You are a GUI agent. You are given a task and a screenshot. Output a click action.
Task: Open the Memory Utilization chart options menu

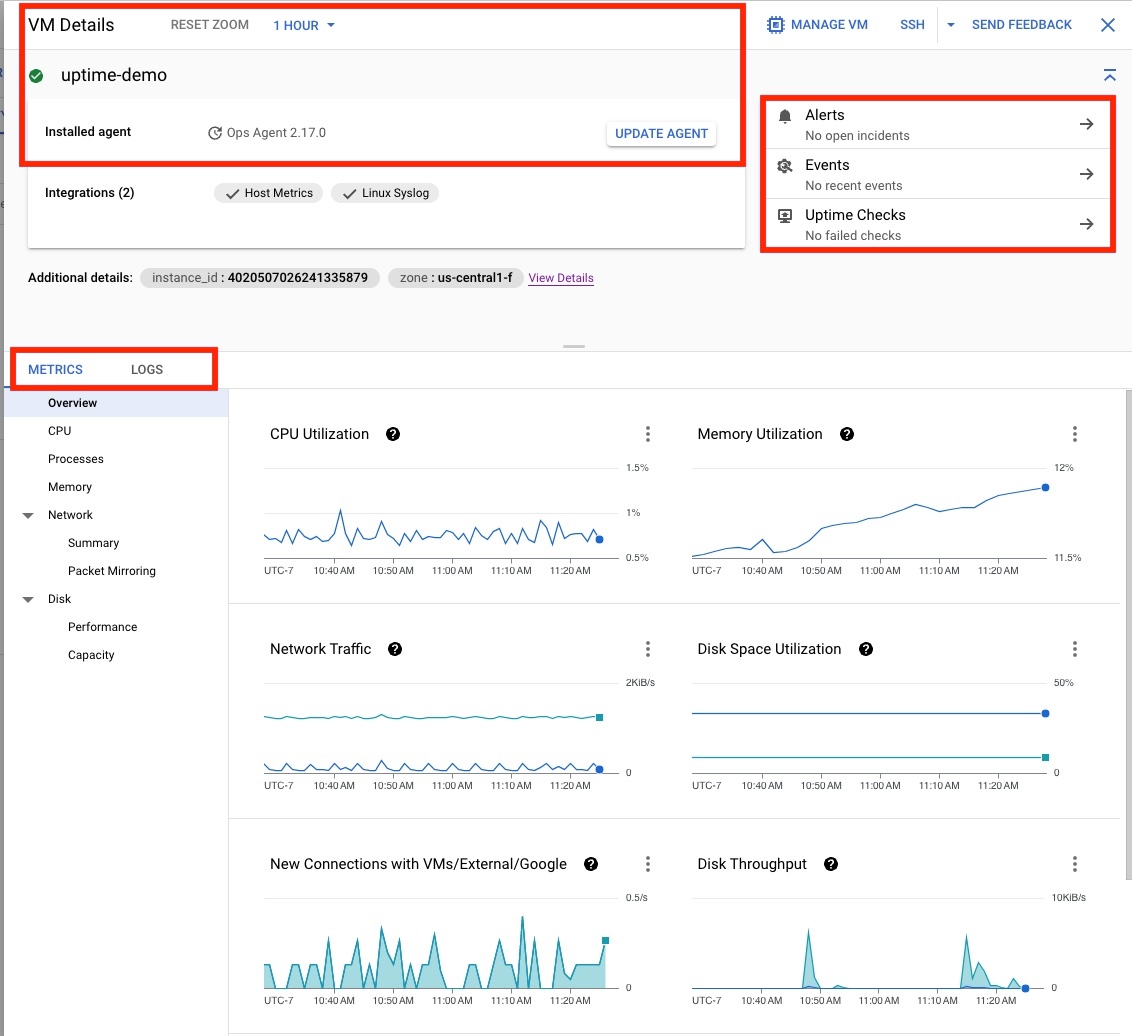[1075, 434]
